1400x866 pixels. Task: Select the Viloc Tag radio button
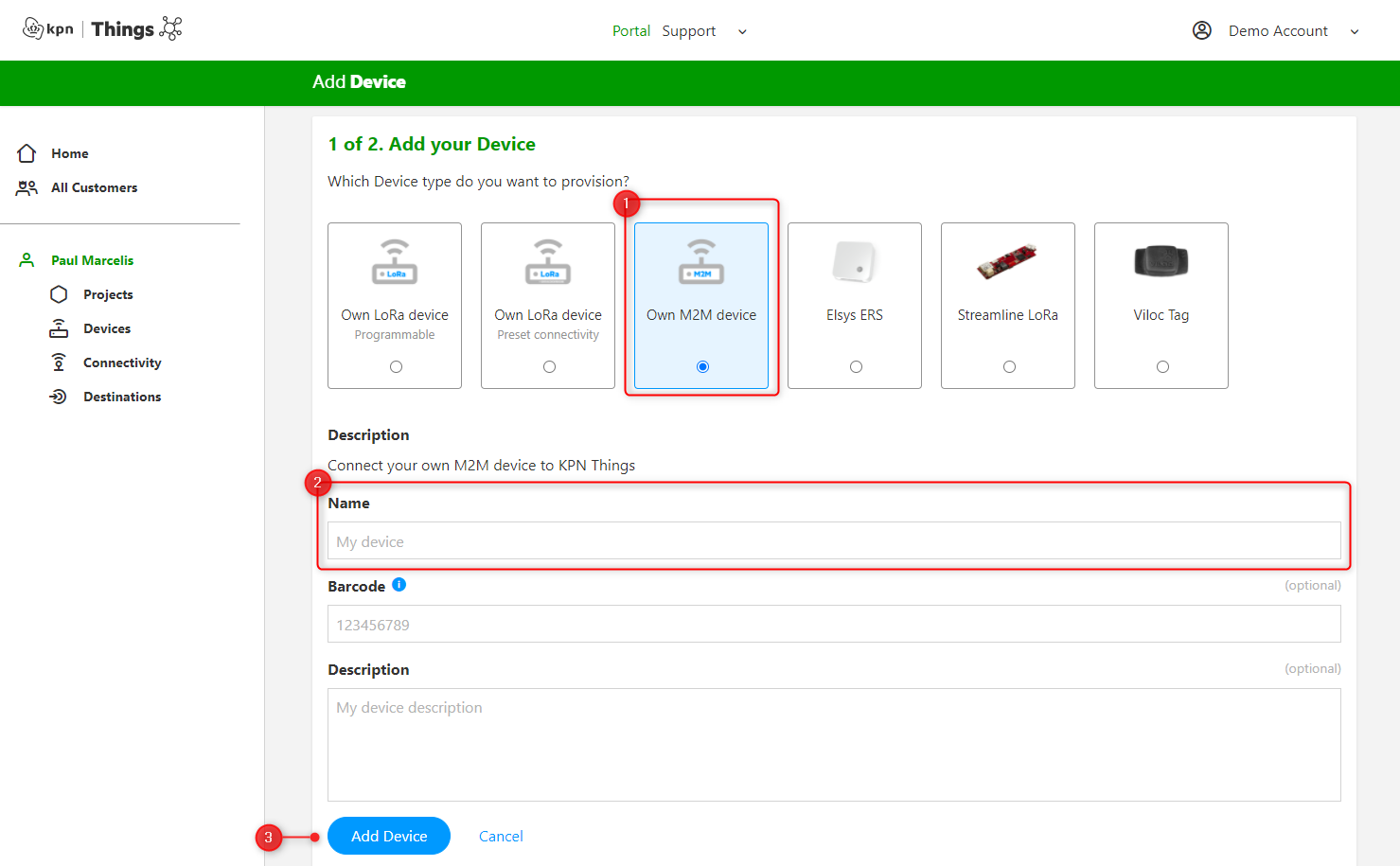coord(1162,367)
